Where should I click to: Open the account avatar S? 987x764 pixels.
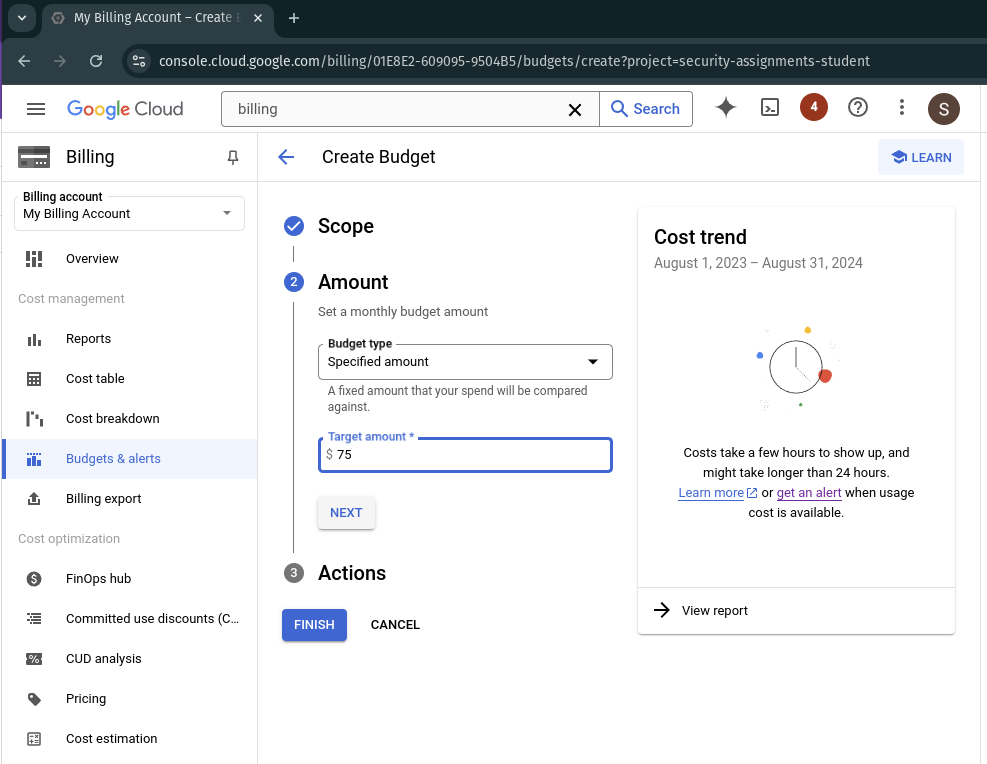[x=944, y=109]
